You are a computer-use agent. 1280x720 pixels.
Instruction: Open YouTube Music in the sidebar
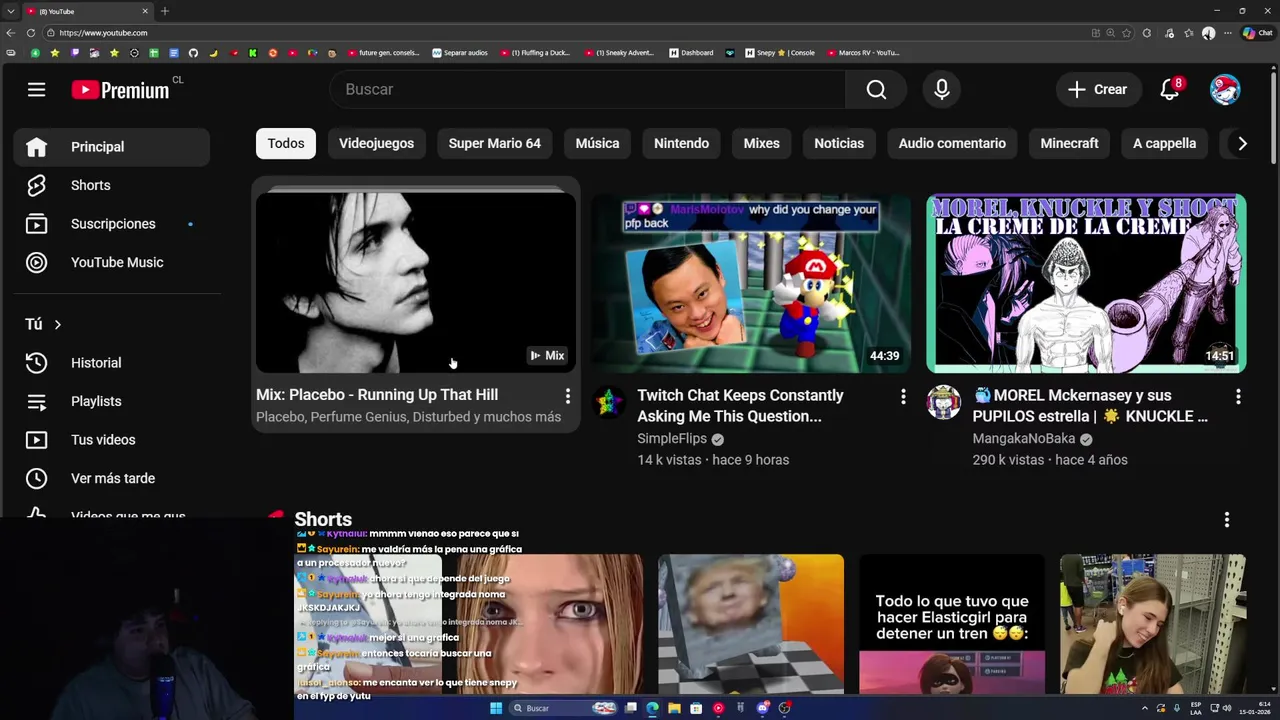tap(112, 262)
